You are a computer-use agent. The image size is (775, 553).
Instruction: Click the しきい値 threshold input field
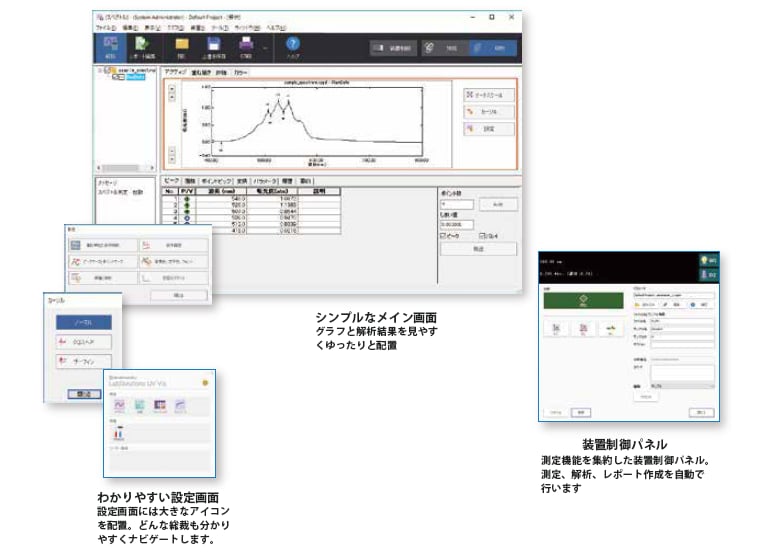(457, 225)
